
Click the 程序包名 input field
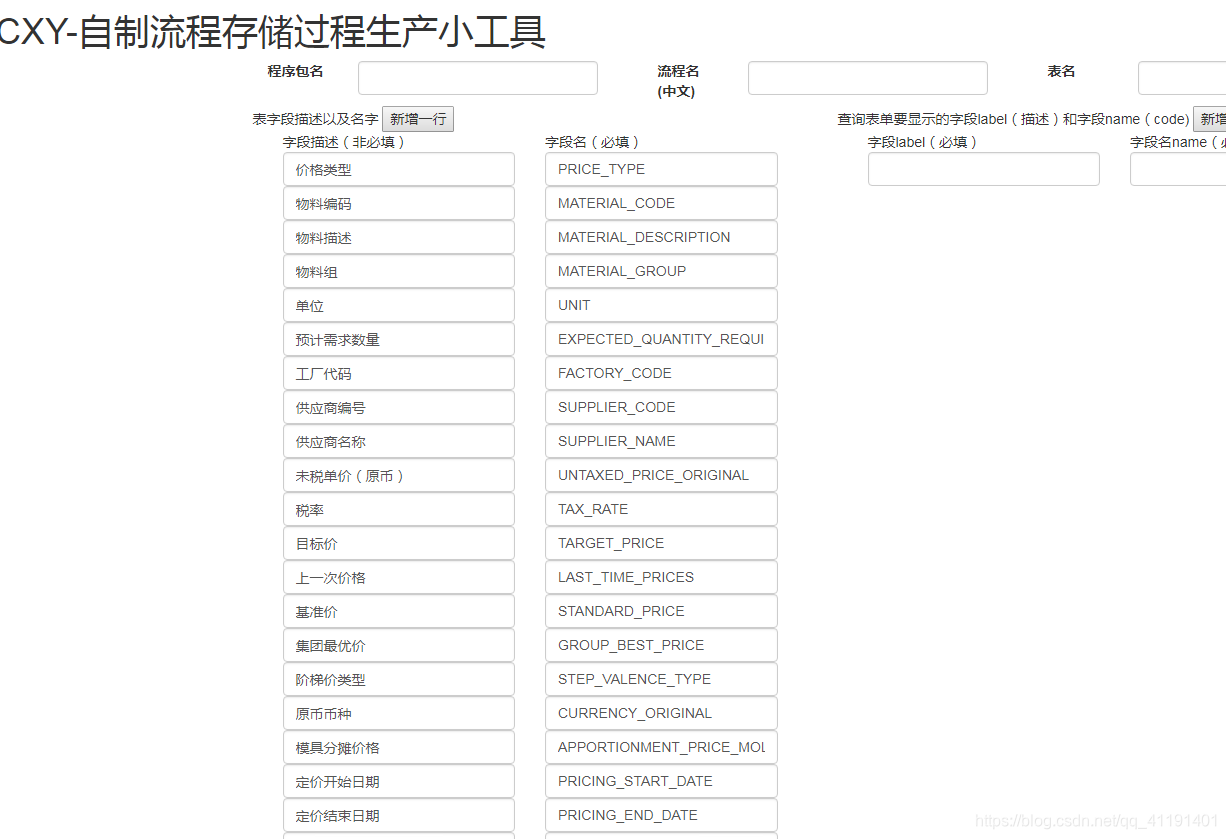[x=478, y=78]
